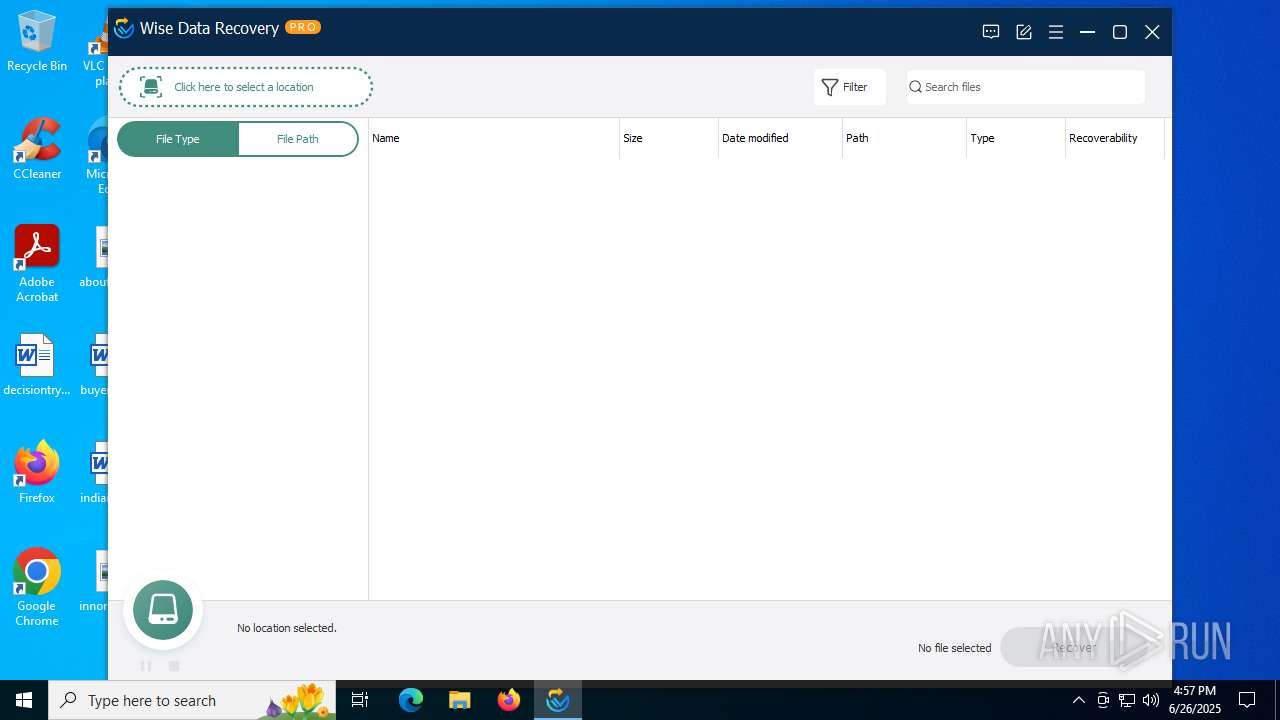Sort by Date modified column header
The image size is (1280, 720).
click(780, 138)
